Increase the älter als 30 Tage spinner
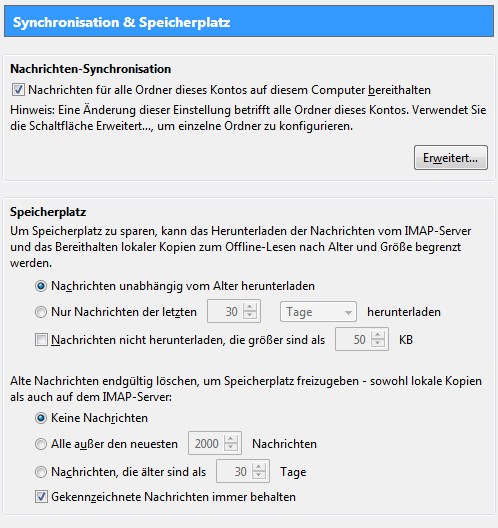The image size is (498, 528). tap(259, 467)
